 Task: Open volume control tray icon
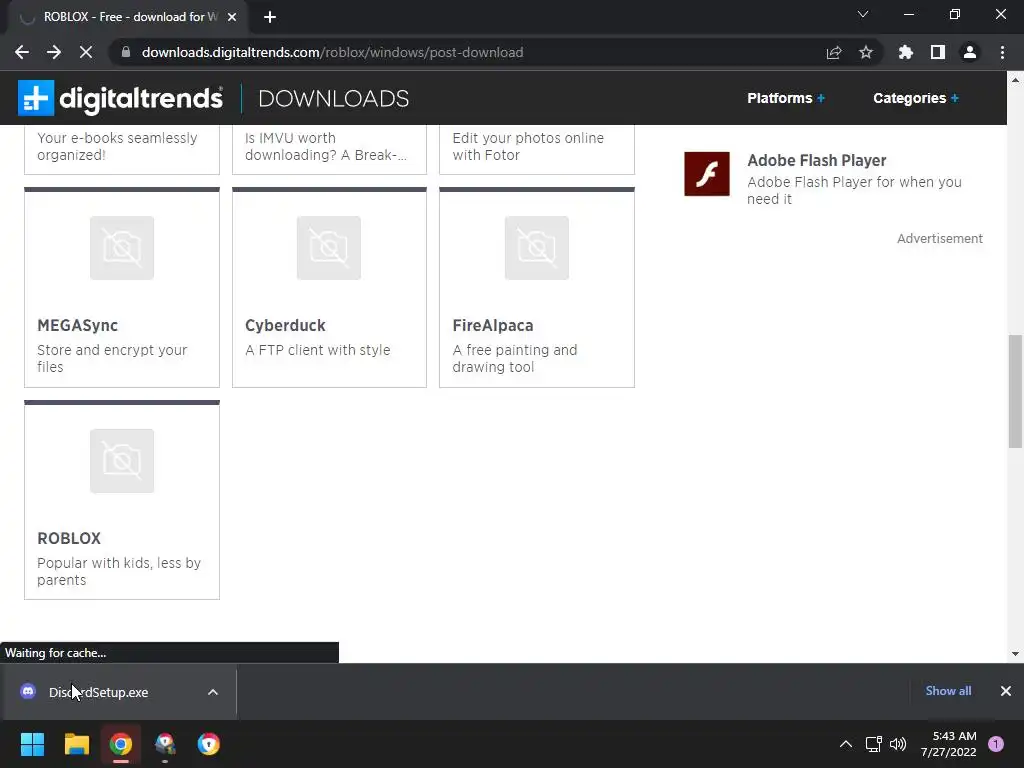(898, 744)
